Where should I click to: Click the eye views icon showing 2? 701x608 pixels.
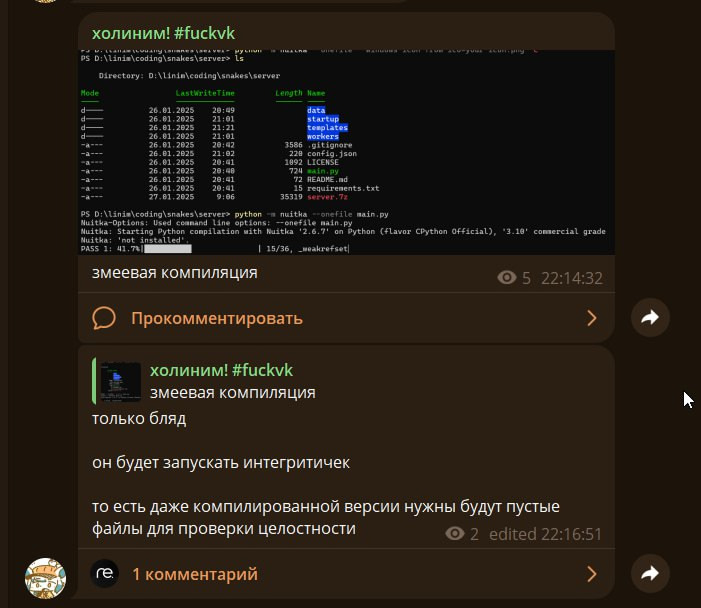tap(455, 534)
